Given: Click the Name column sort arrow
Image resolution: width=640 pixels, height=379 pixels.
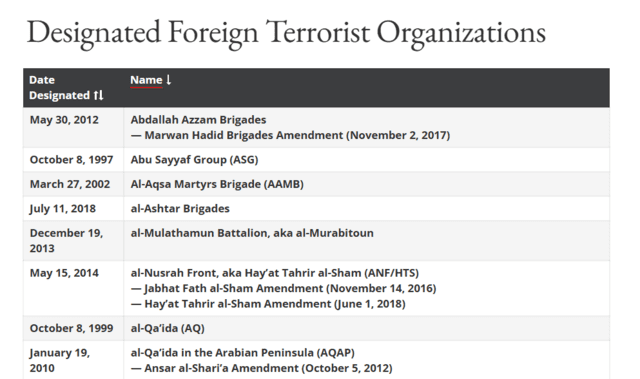Looking at the screenshot, I should coord(169,80).
